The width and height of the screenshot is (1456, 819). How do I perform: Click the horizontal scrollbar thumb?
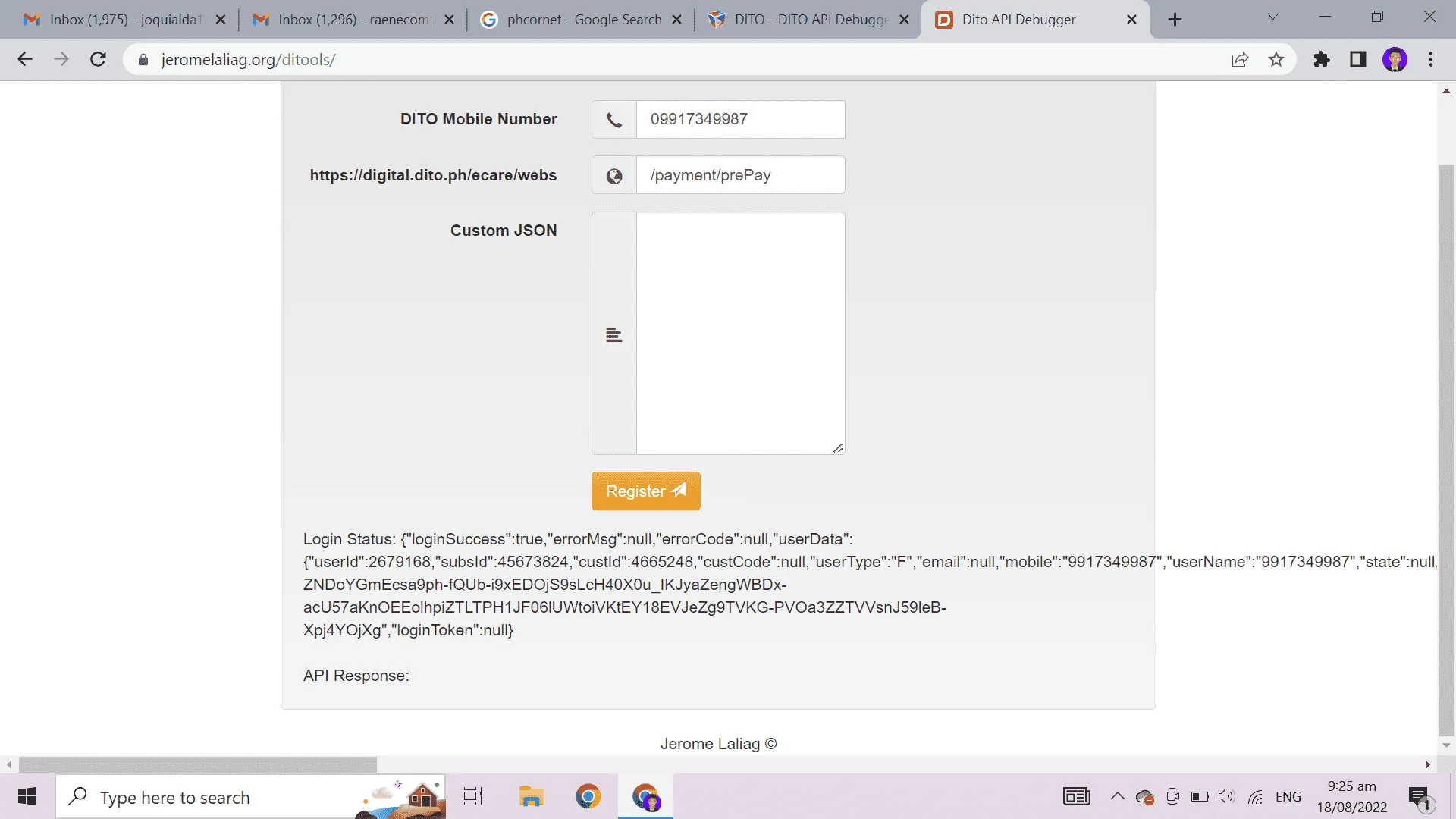tap(198, 764)
